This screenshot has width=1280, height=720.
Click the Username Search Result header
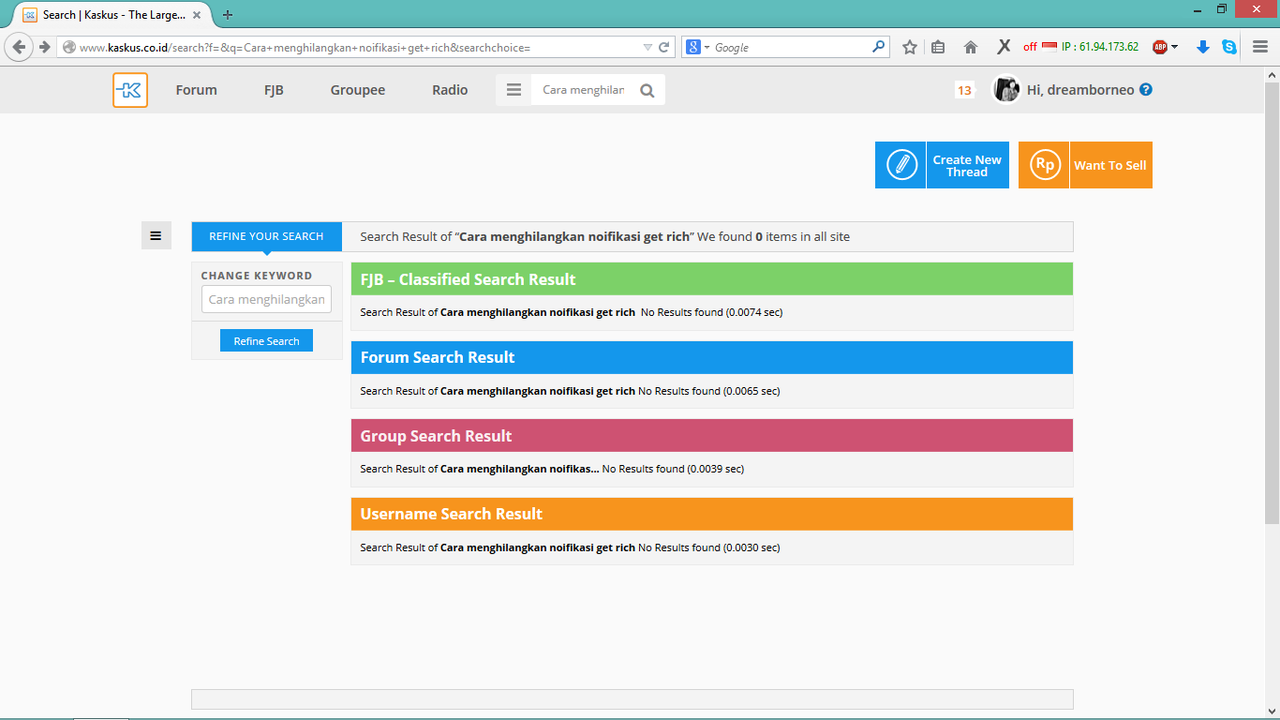(711, 514)
